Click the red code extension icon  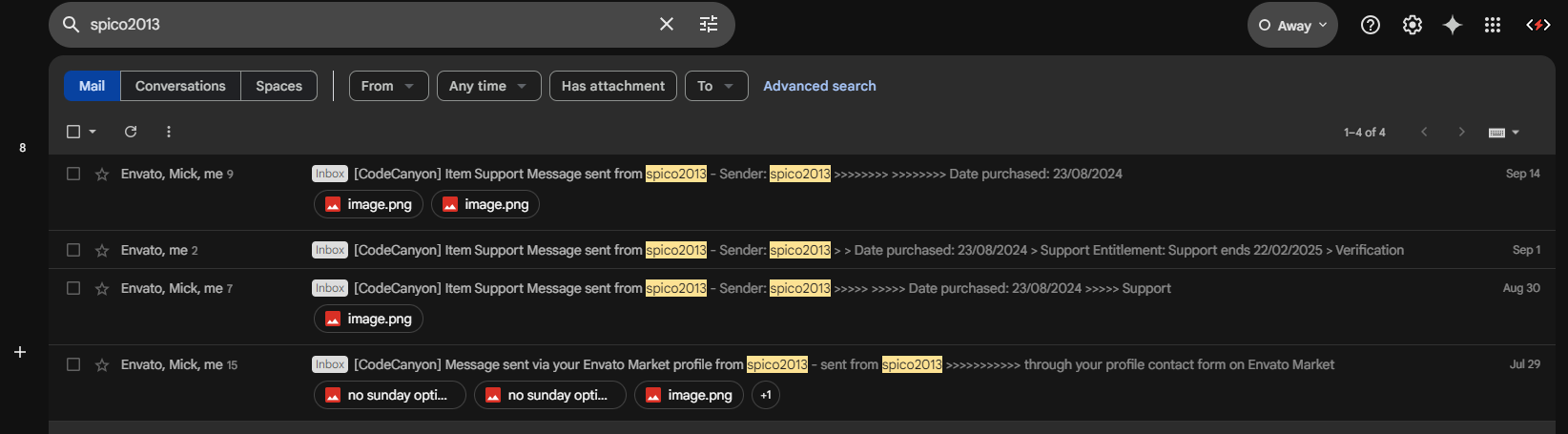coord(1538,25)
